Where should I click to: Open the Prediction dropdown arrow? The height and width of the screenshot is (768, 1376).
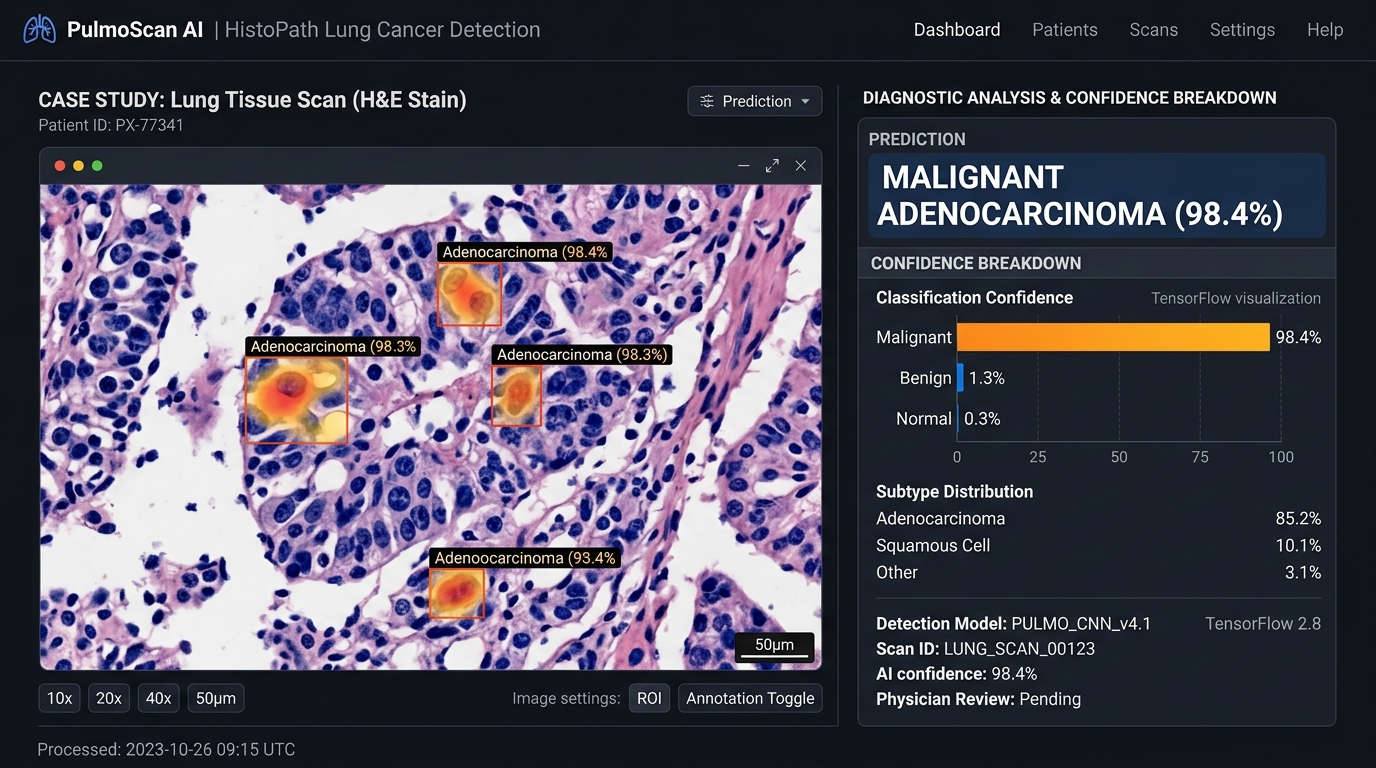click(x=805, y=101)
